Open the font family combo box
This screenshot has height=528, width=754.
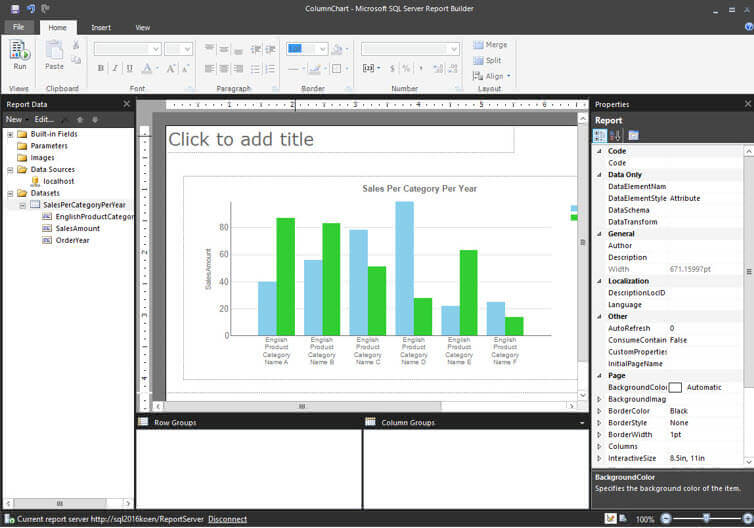pyautogui.click(x=127, y=49)
